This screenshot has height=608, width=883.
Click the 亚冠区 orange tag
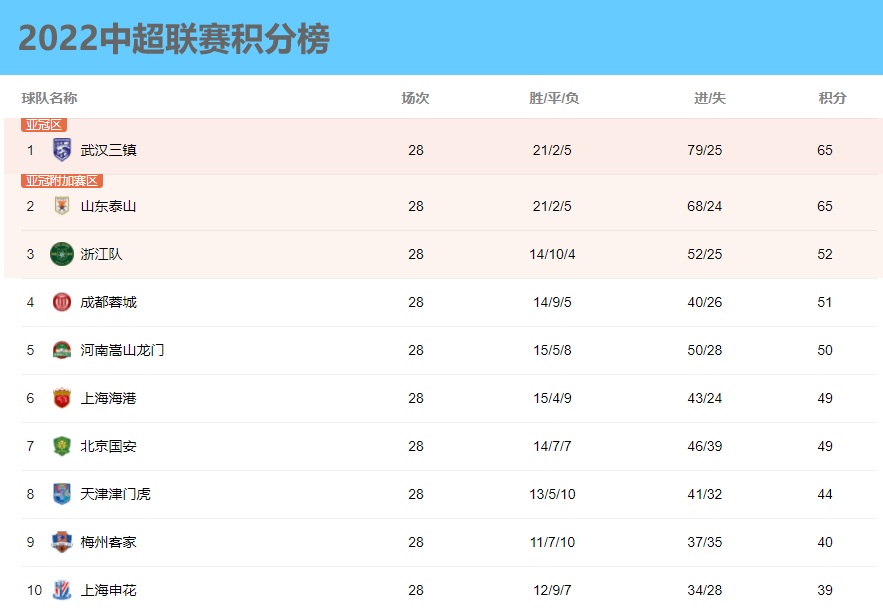point(44,124)
